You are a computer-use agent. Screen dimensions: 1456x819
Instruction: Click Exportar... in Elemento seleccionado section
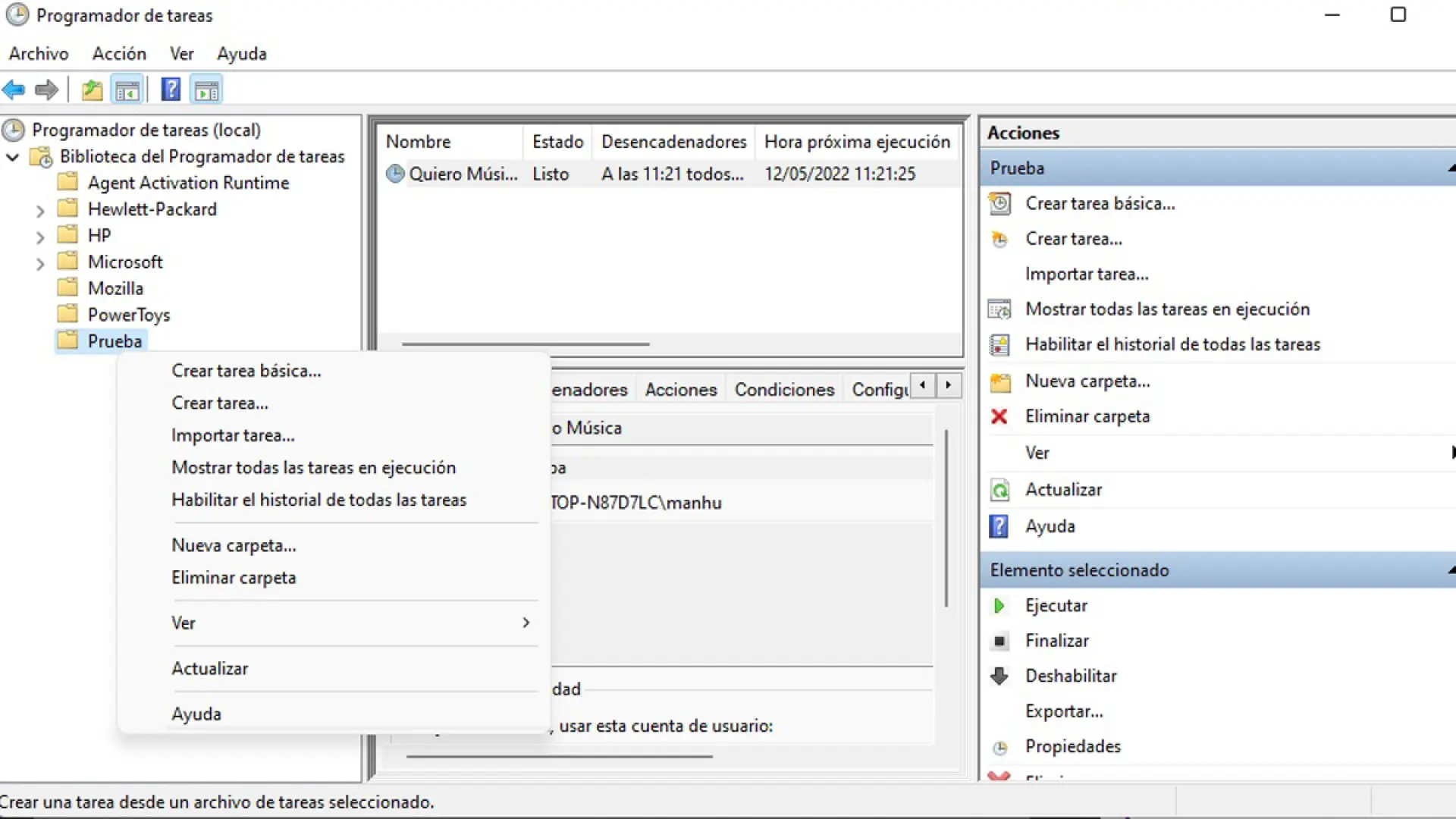click(1064, 711)
